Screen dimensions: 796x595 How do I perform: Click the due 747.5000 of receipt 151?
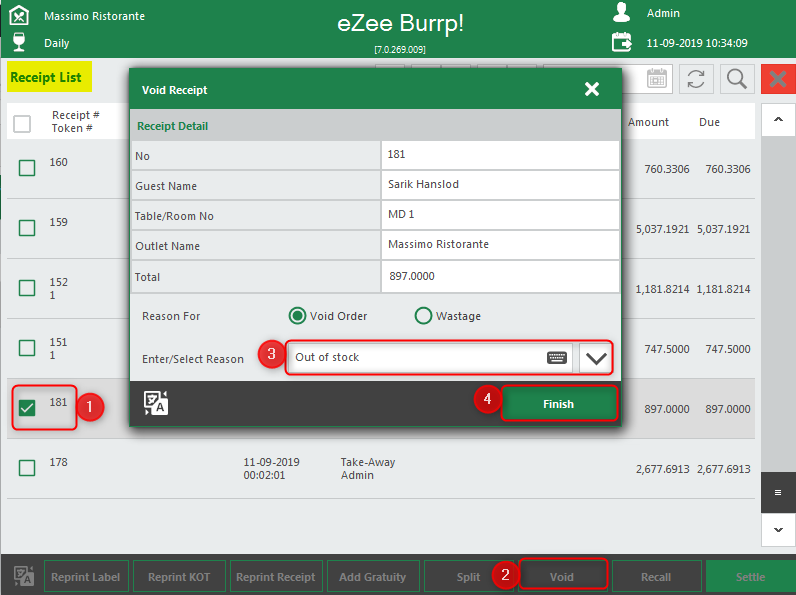click(727, 349)
